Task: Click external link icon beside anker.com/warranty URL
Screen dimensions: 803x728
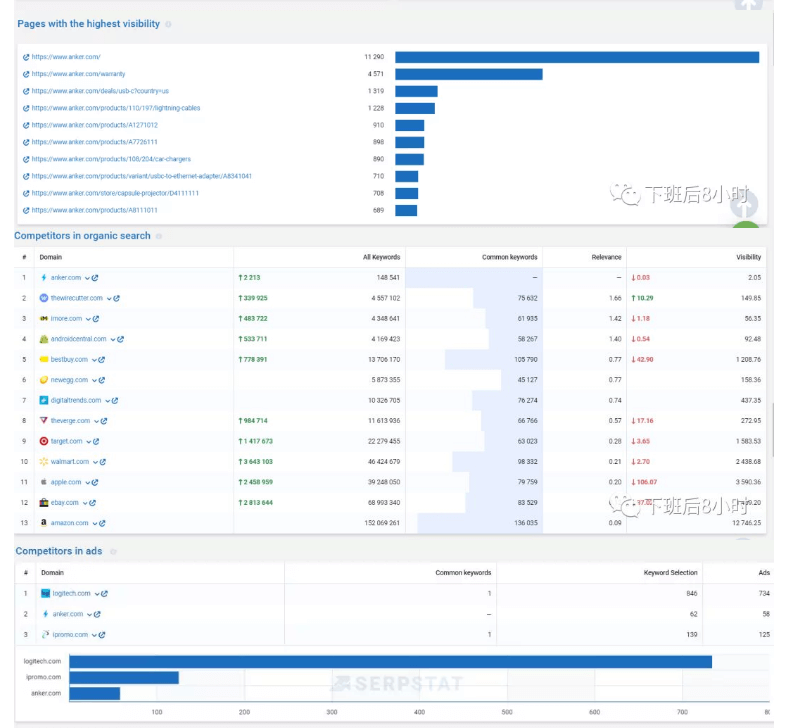Action: coord(26,74)
